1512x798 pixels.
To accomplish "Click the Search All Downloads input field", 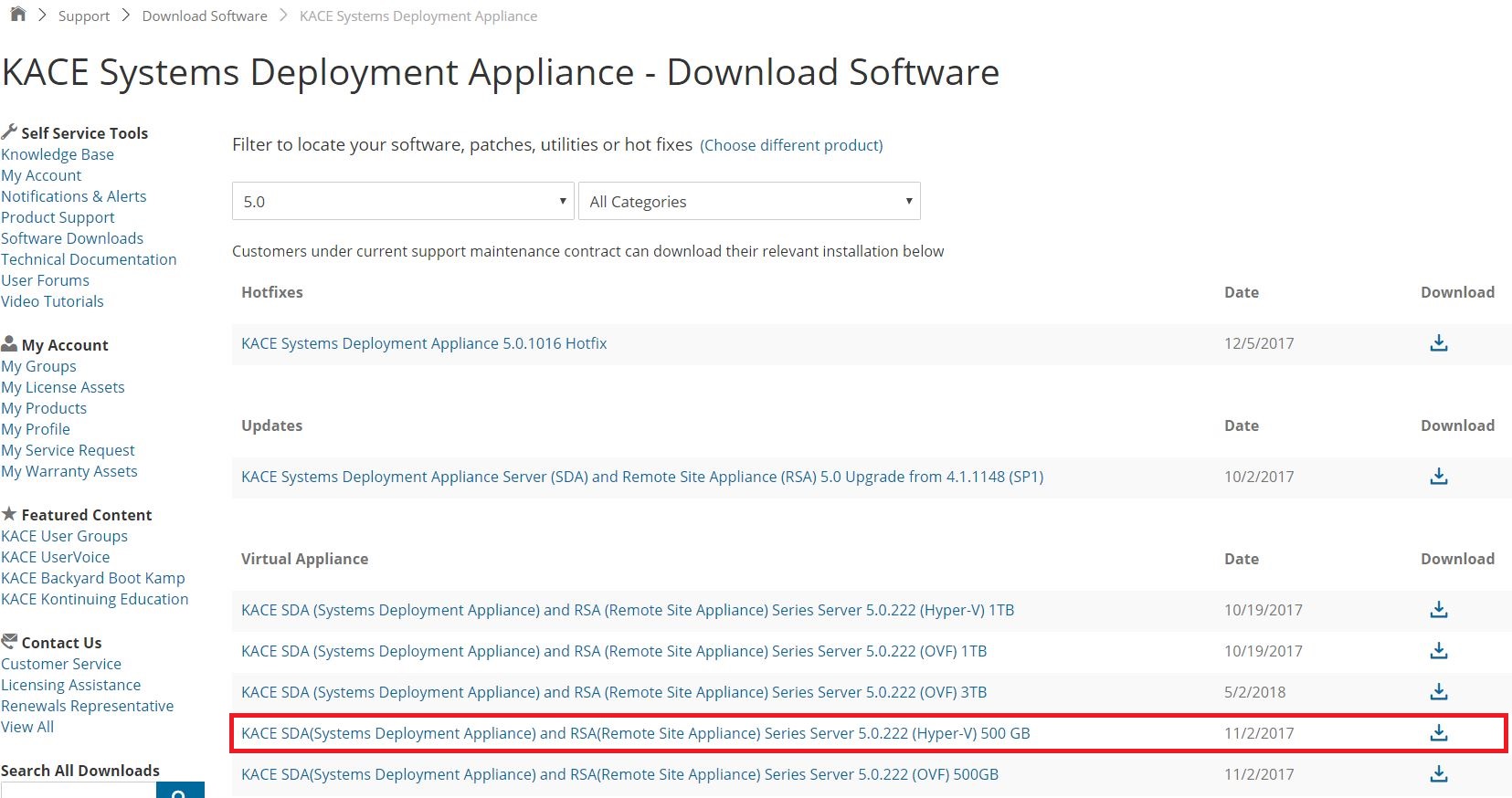I will tap(79, 791).
